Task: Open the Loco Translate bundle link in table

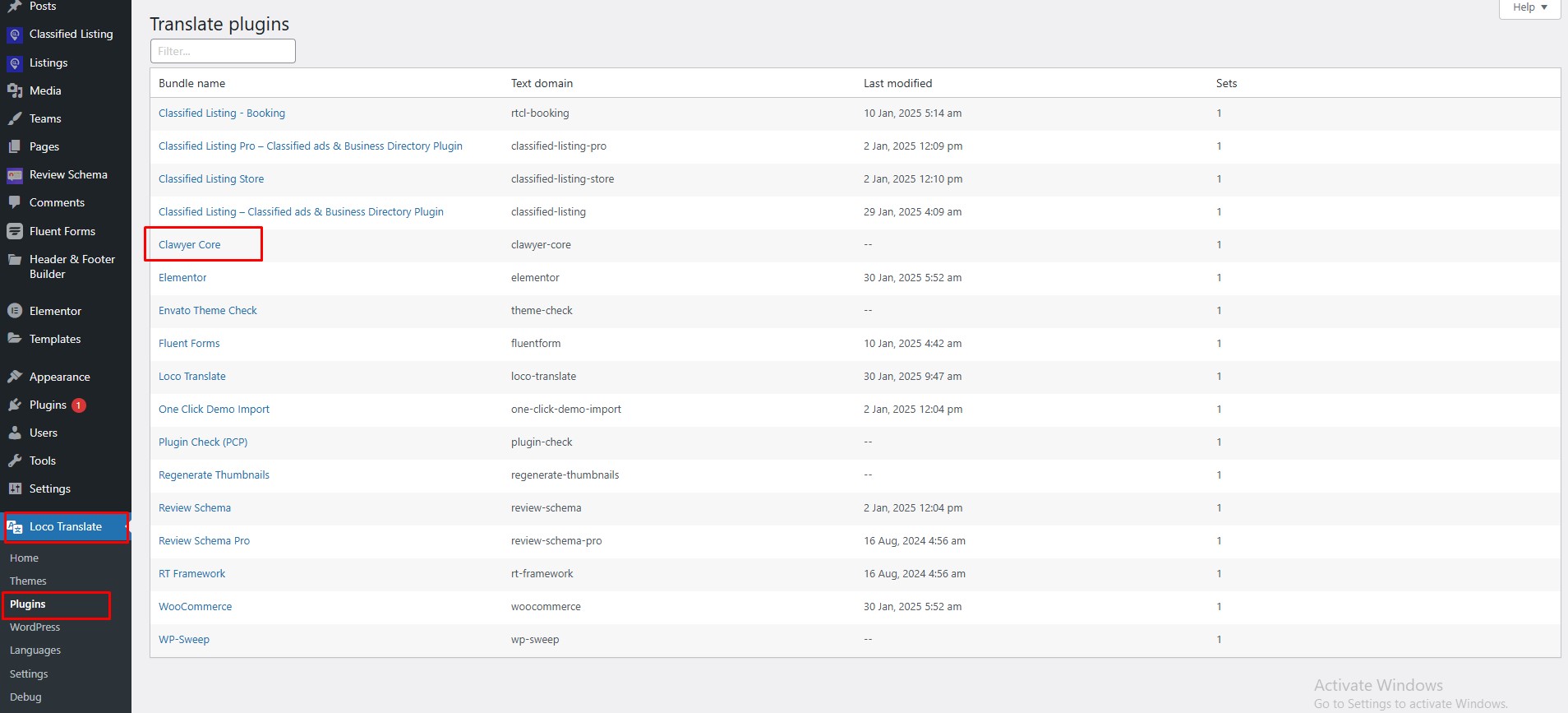Action: (x=192, y=377)
